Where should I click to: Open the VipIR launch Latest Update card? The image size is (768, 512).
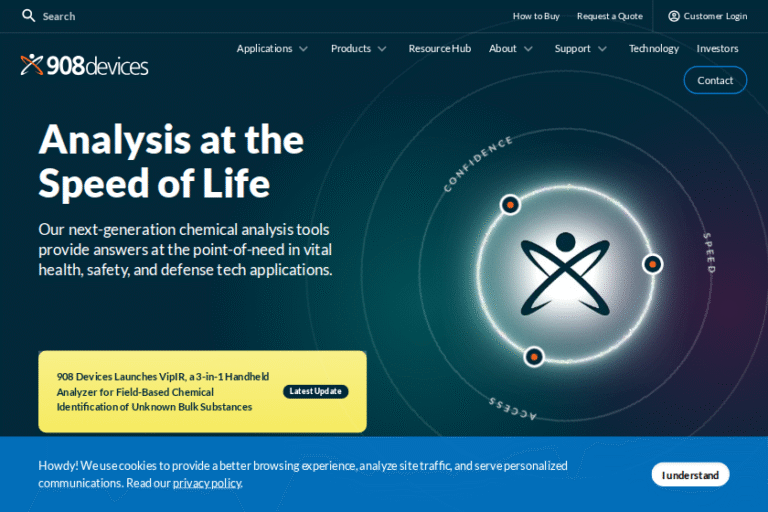point(202,391)
